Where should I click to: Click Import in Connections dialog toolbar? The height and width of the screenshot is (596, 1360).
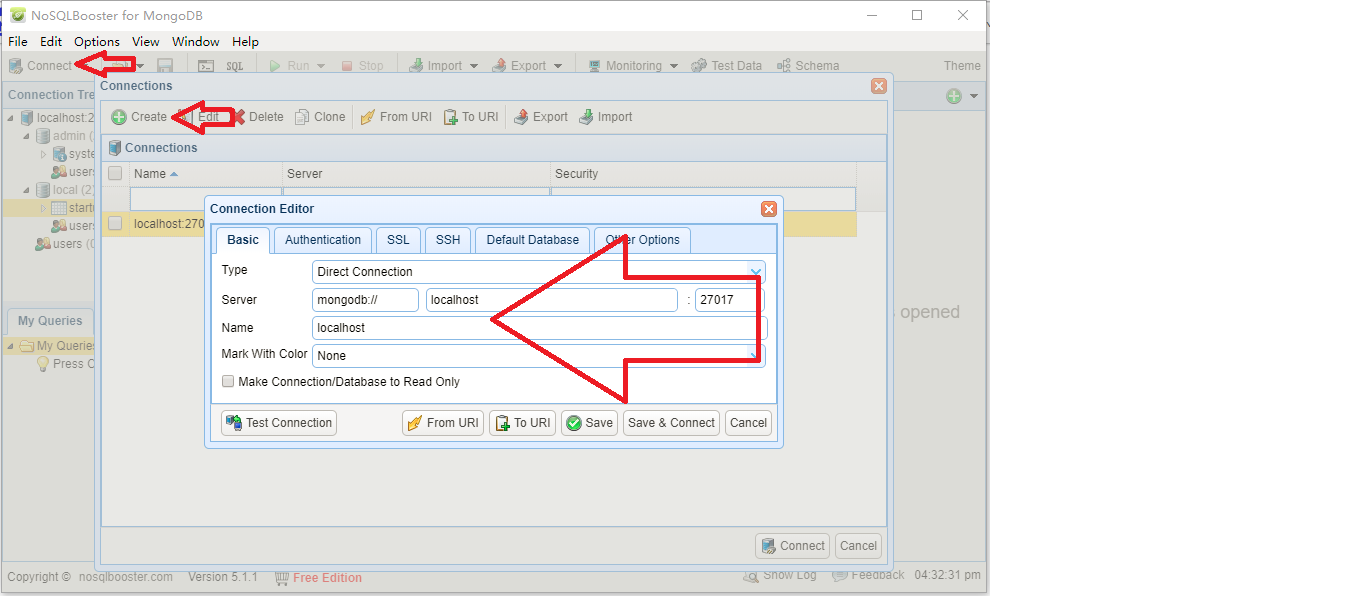click(605, 117)
